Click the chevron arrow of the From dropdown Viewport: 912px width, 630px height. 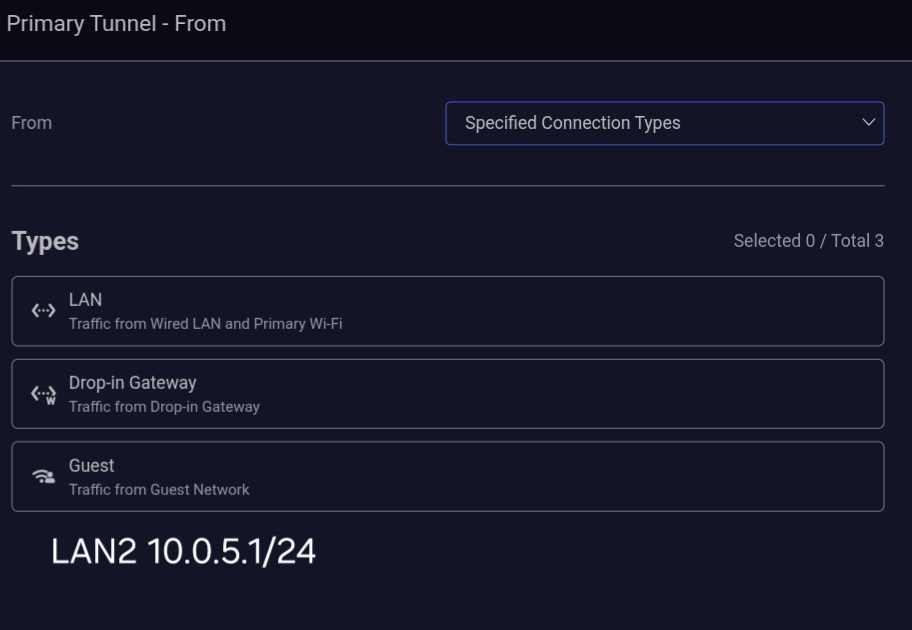tap(867, 123)
